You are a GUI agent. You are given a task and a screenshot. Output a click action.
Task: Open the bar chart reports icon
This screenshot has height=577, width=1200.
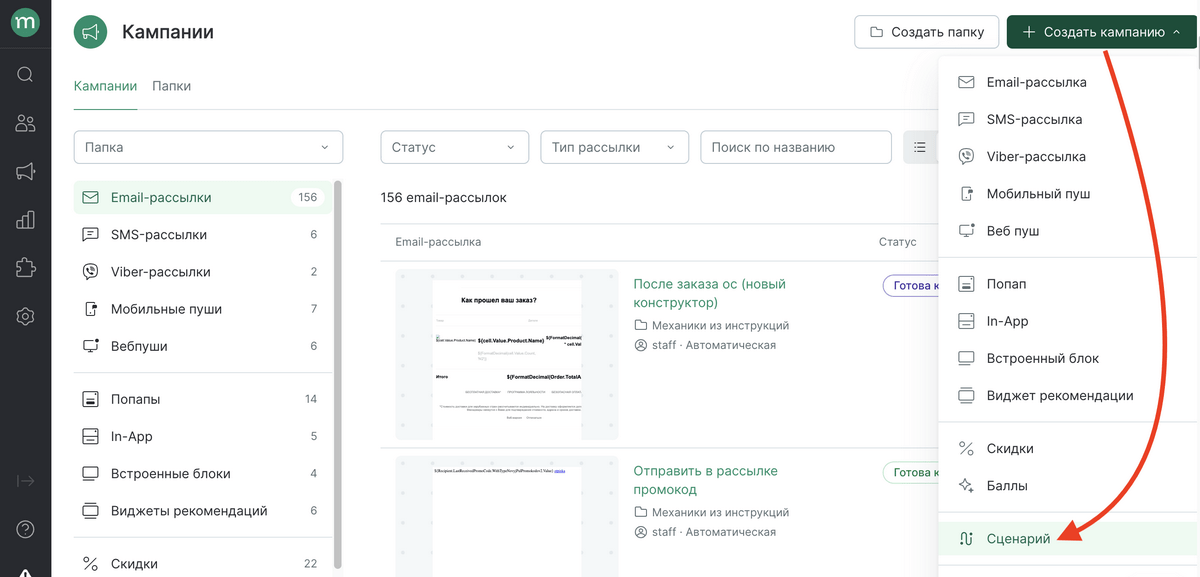click(25, 220)
